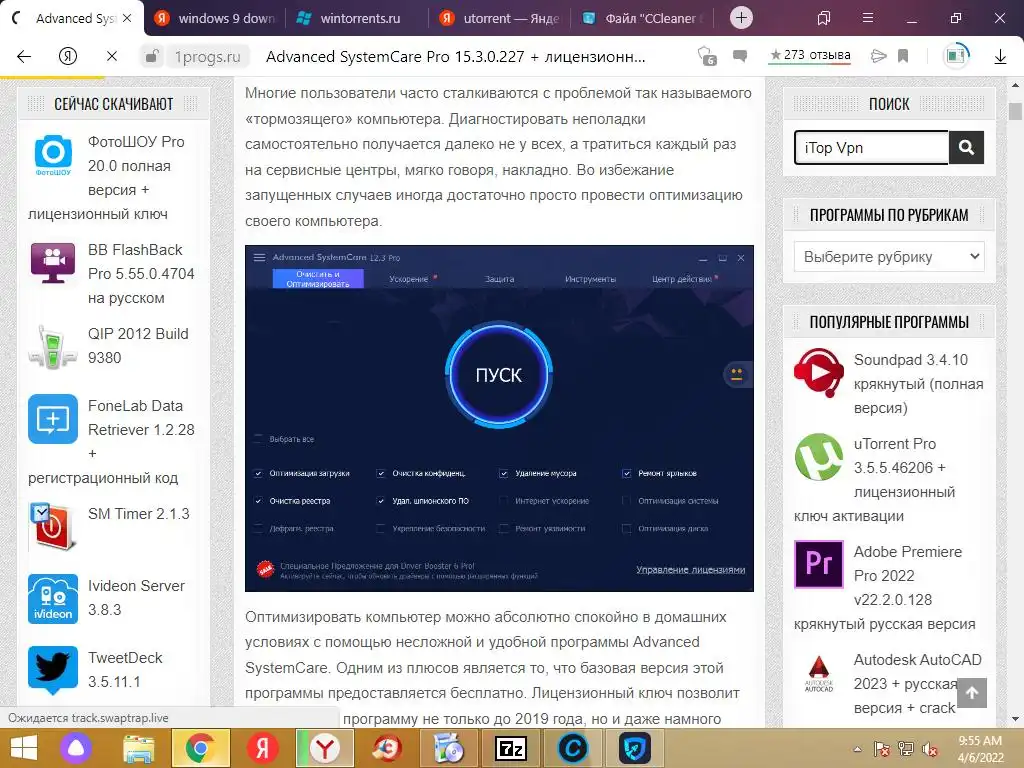Expand the Выберите рубрику dropdown

pos(889,257)
